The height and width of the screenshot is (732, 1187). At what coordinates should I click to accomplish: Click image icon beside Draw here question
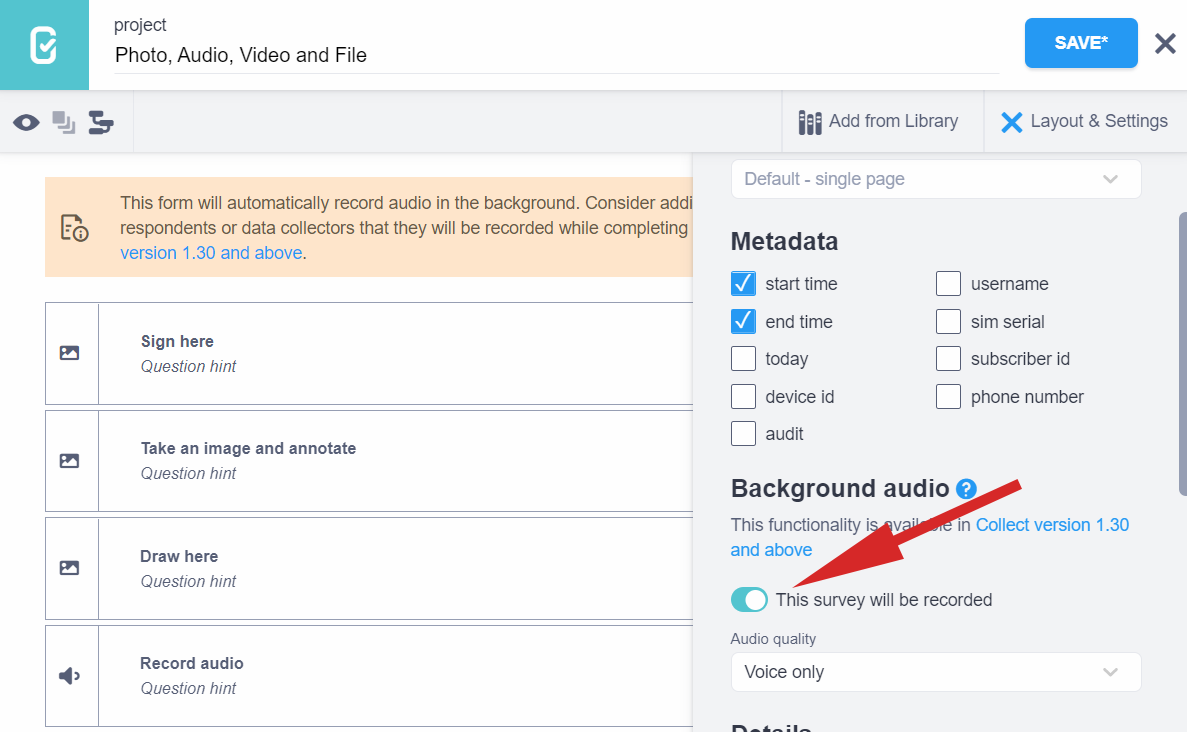coord(70,568)
